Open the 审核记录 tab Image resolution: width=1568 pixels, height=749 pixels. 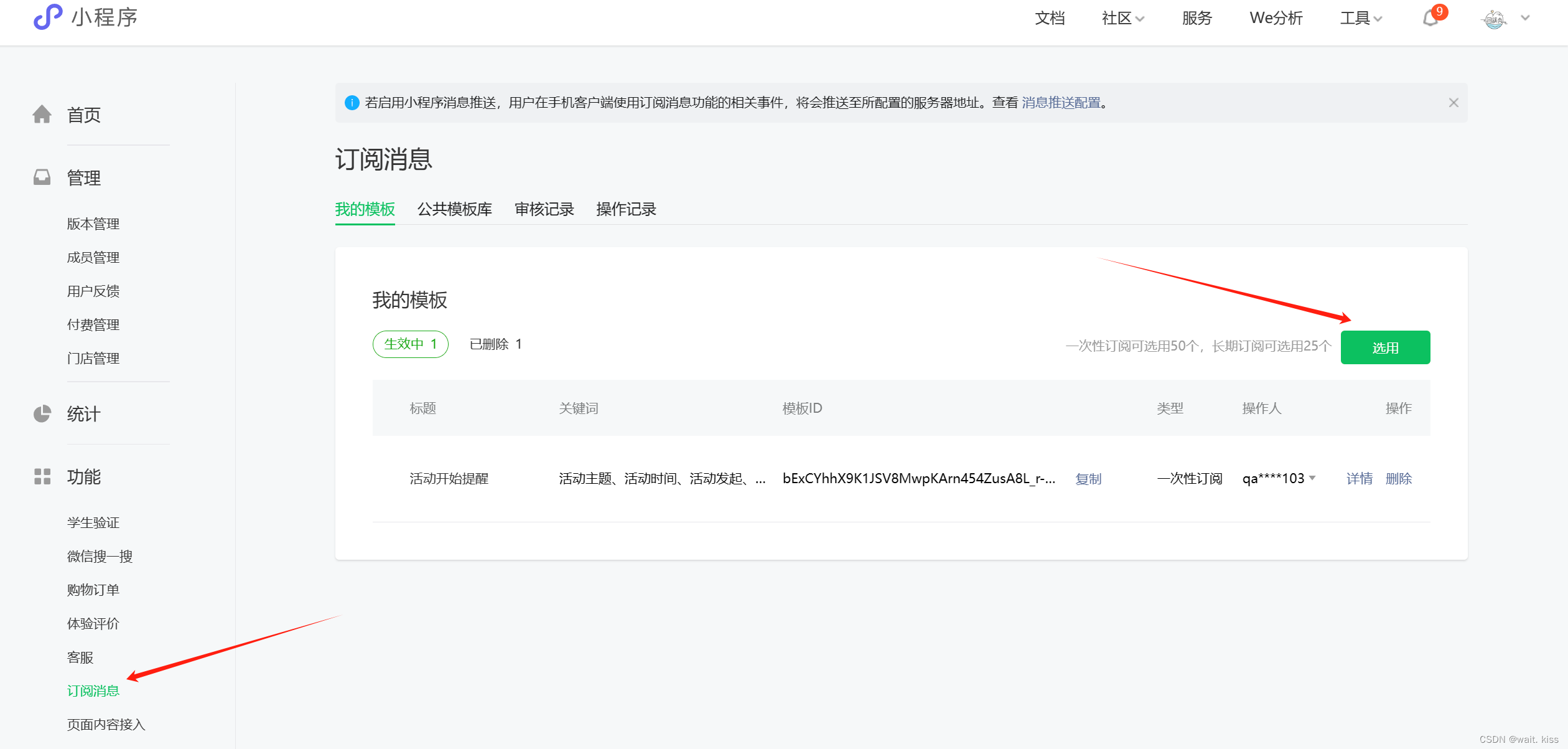[x=544, y=209]
